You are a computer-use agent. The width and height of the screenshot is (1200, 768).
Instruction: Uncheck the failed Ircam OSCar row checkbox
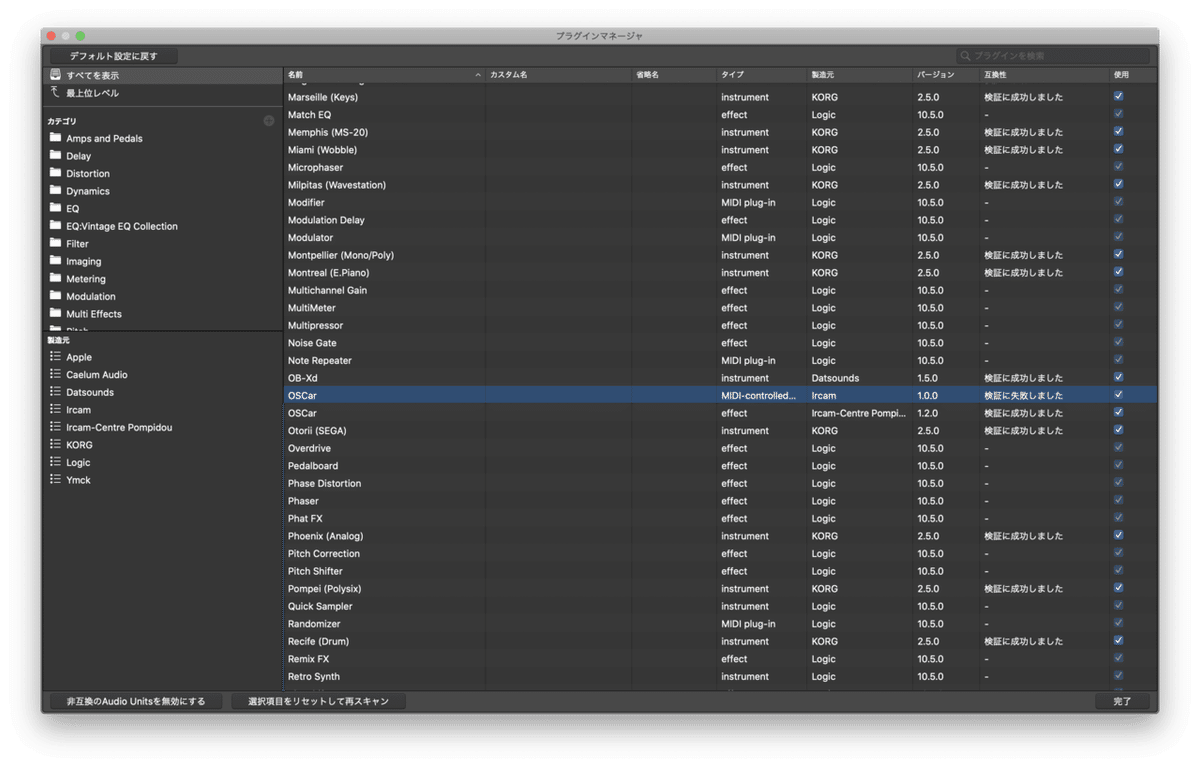point(1118,395)
